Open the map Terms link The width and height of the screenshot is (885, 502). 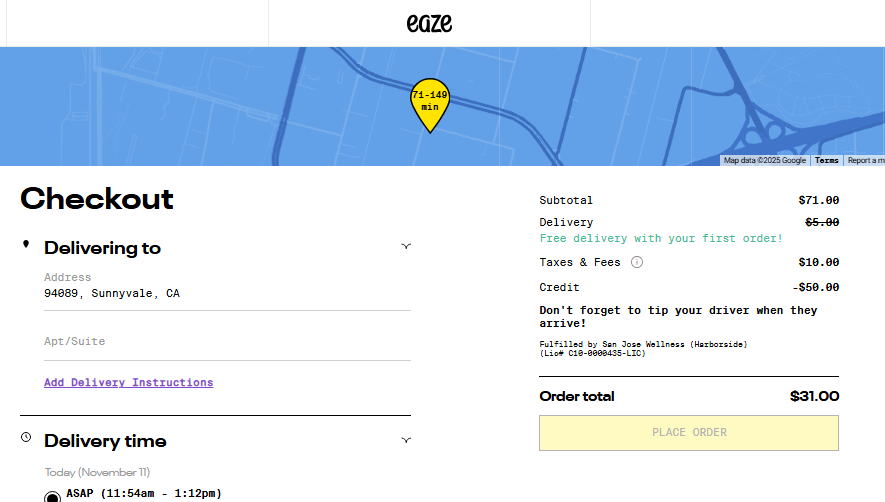tap(826, 160)
